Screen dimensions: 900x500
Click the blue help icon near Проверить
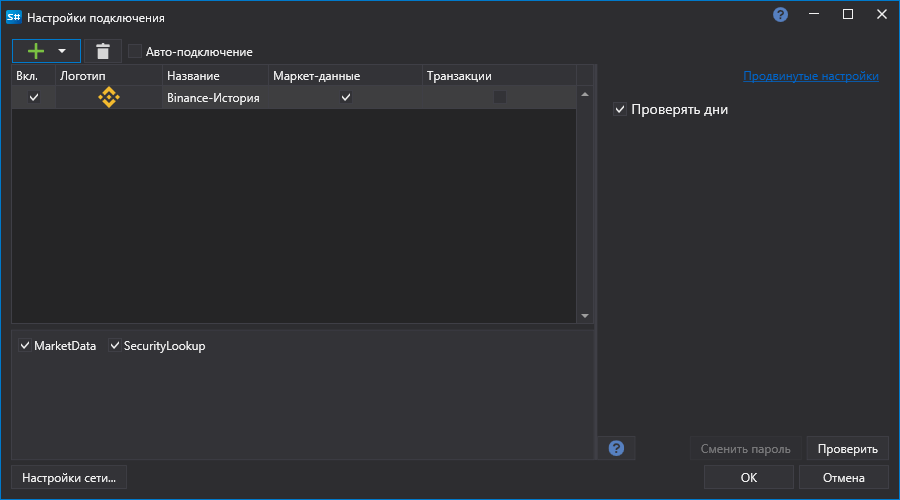616,448
